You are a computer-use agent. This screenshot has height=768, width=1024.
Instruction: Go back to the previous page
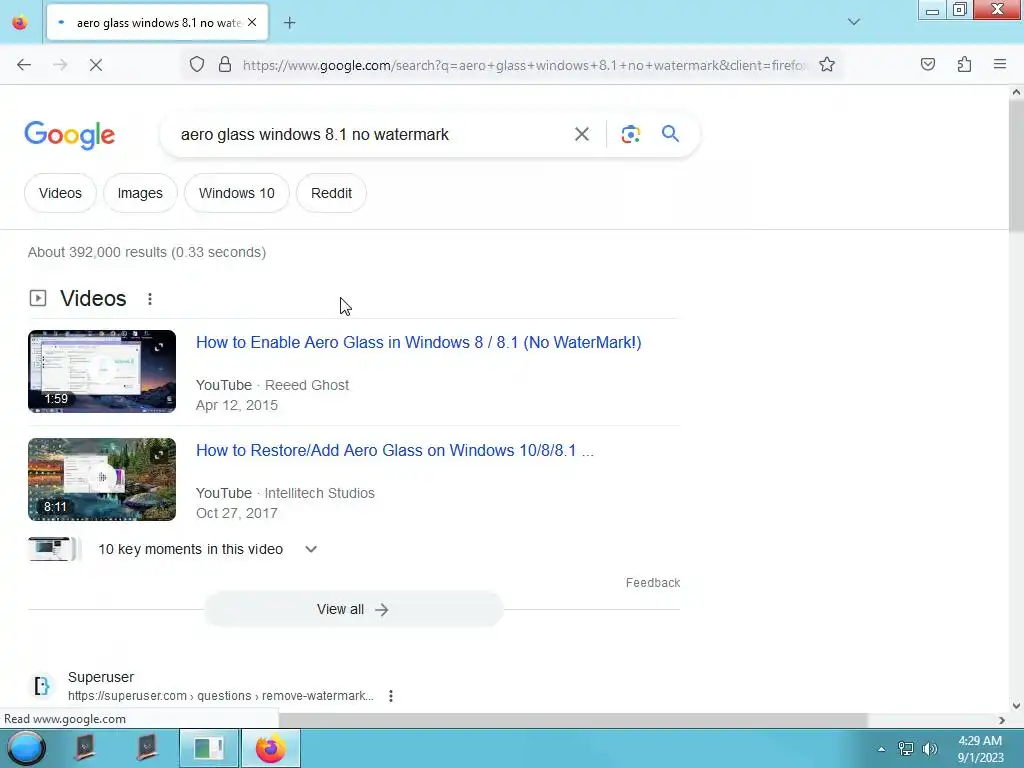[24, 65]
